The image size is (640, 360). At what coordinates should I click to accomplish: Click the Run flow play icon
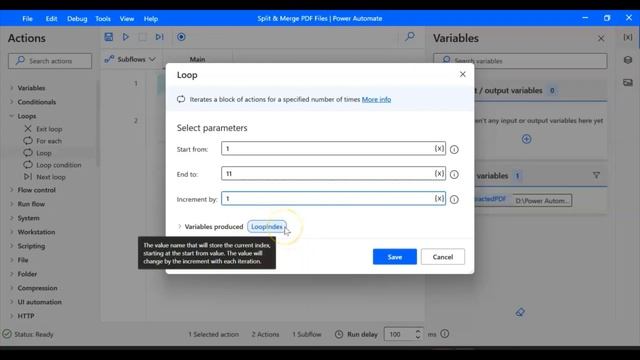tap(126, 37)
